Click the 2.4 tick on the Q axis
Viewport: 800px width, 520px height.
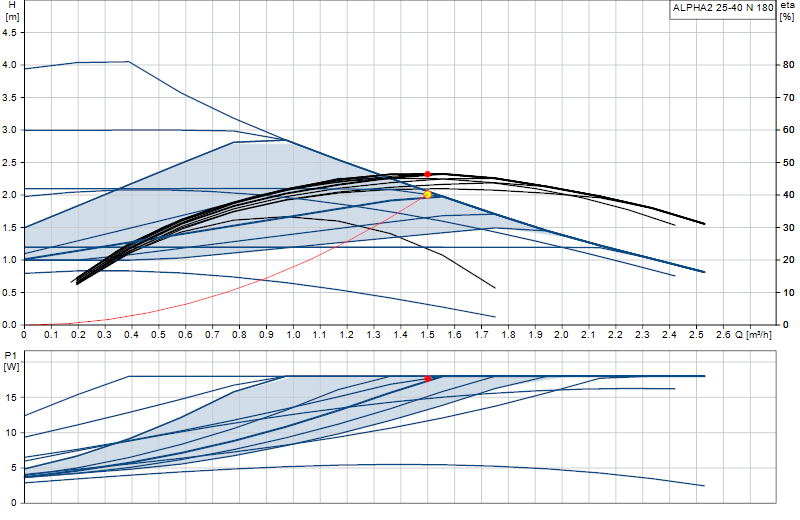coord(669,335)
